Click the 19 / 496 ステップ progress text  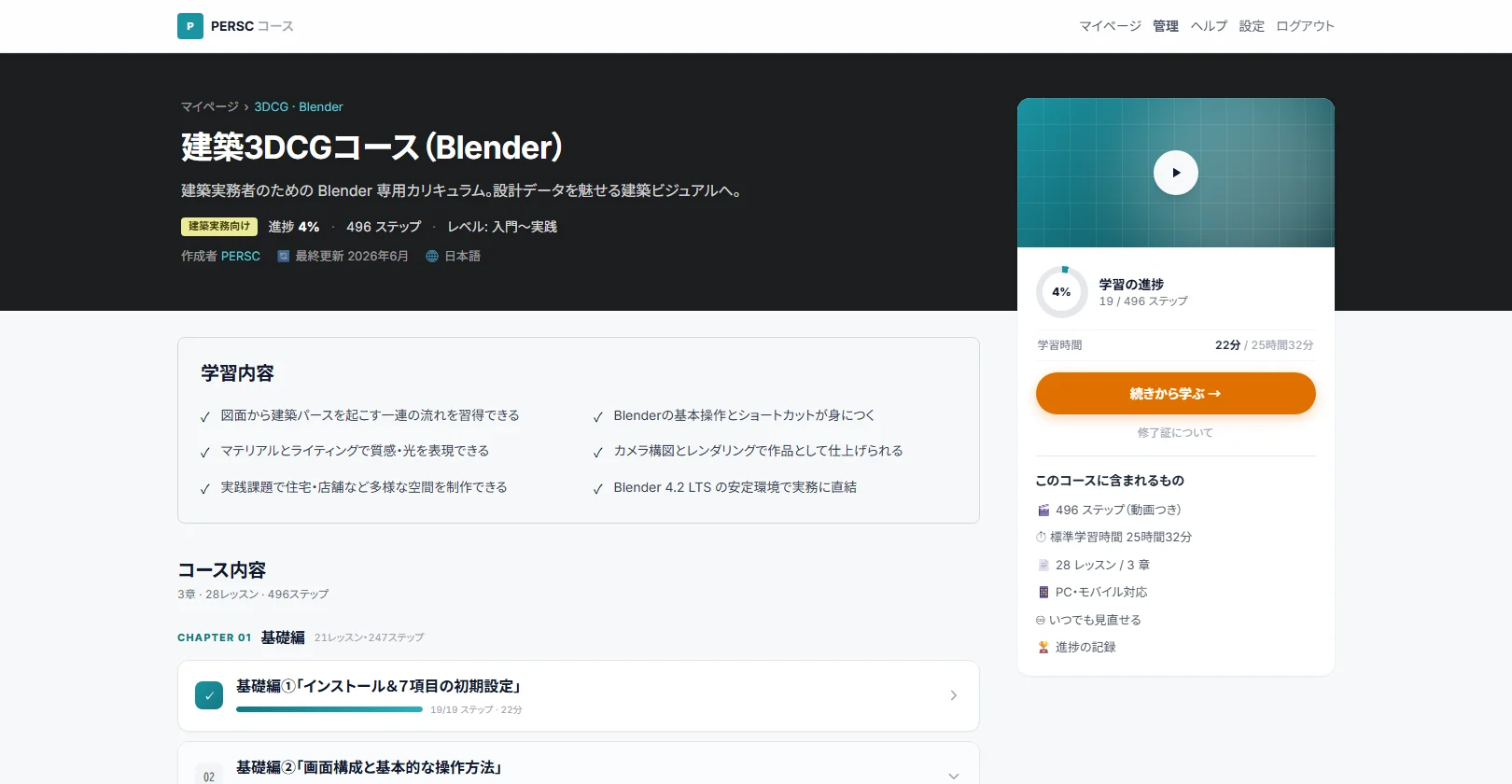1143,301
